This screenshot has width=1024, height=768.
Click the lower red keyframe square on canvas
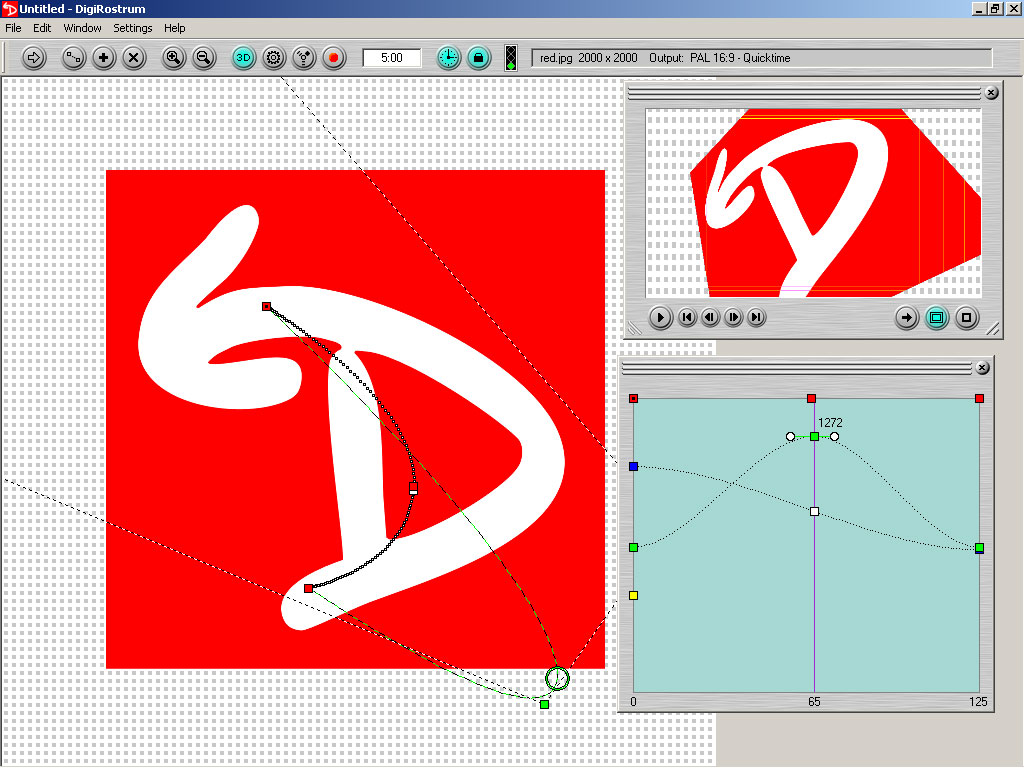coord(308,588)
